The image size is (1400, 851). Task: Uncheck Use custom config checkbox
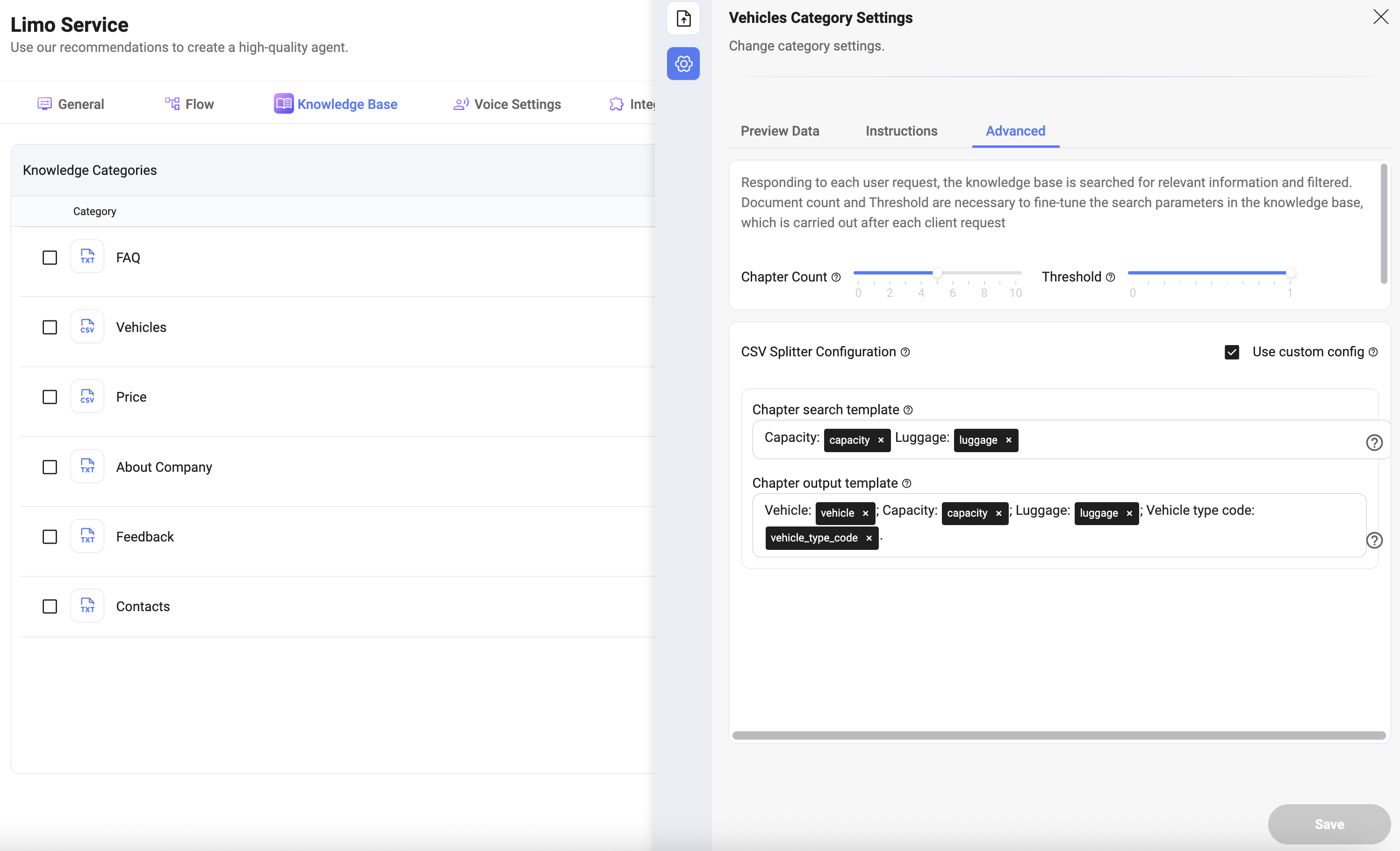point(1231,352)
